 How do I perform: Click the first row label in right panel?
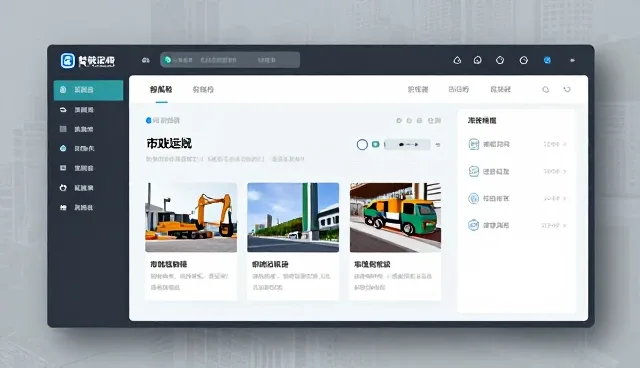[x=496, y=144]
